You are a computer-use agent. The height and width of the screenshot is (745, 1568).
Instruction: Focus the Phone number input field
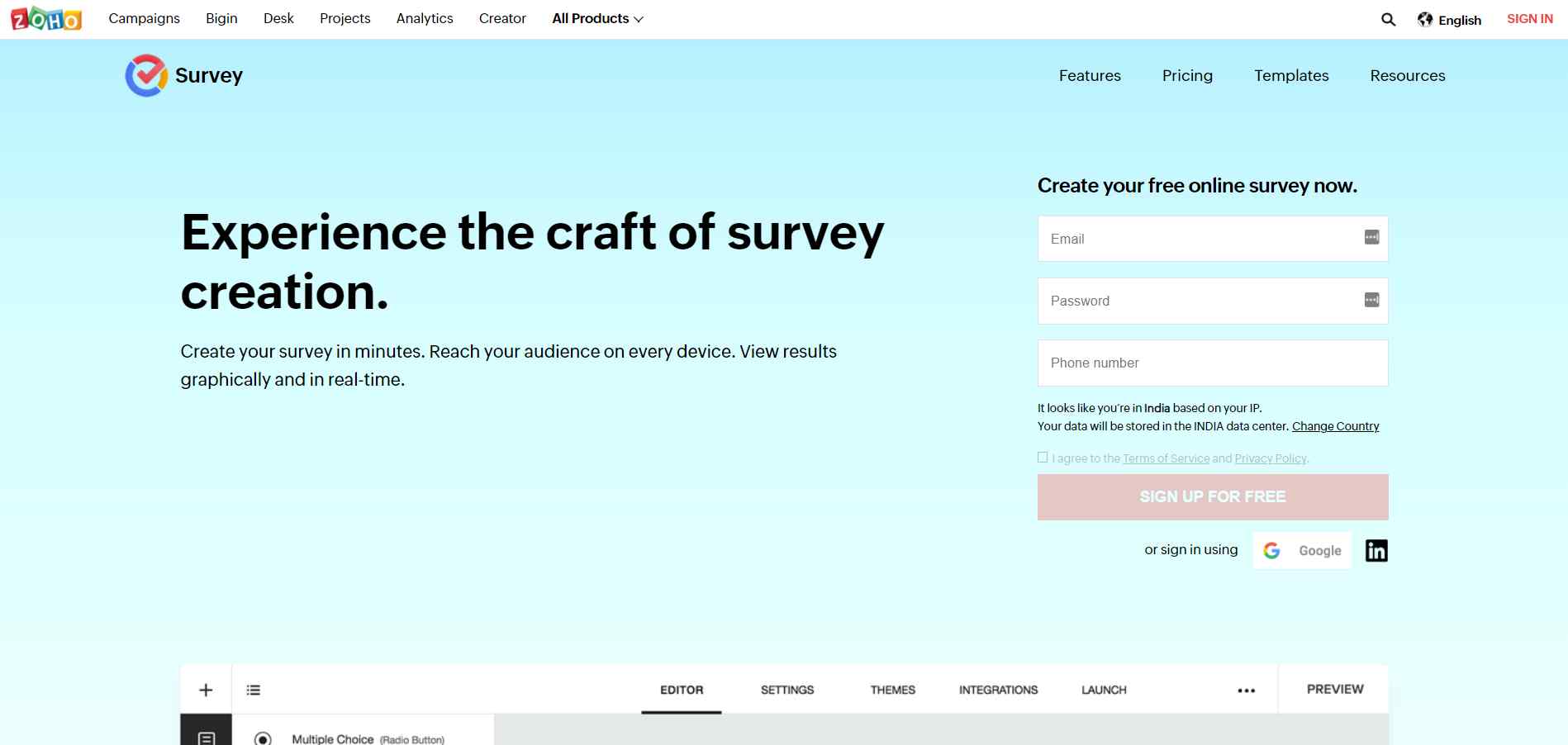pos(1212,363)
